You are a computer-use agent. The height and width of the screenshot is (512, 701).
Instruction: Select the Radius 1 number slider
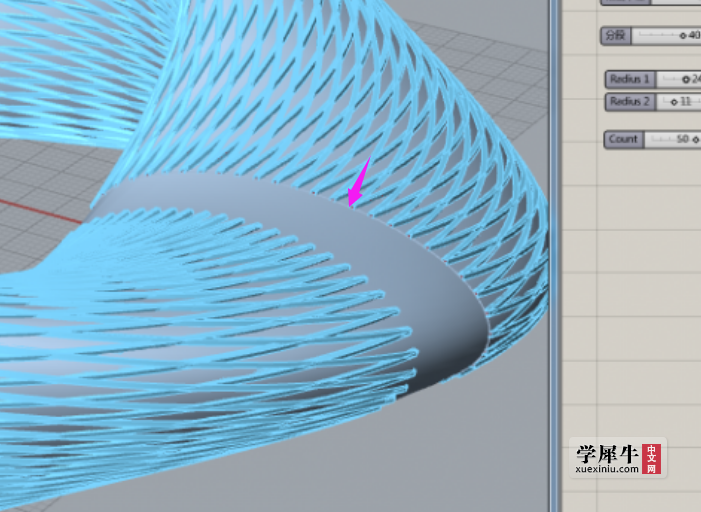653,80
